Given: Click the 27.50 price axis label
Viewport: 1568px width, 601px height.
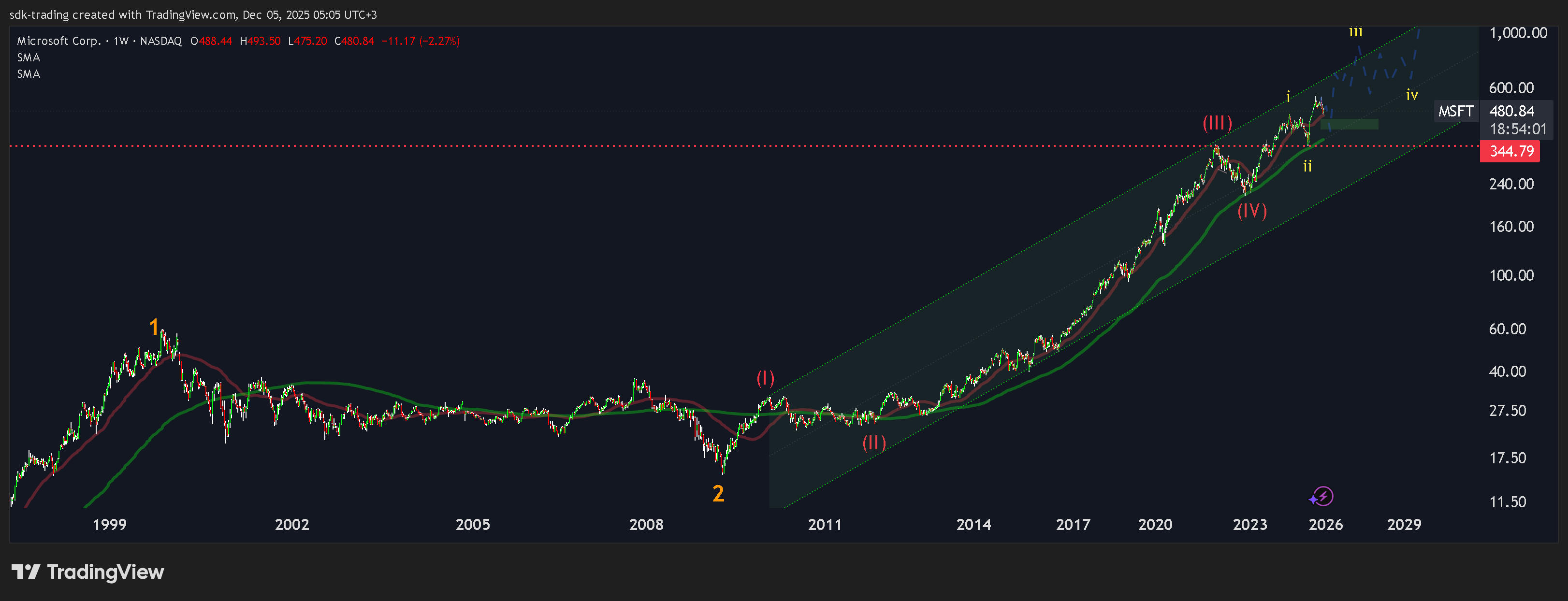Looking at the screenshot, I should pyautogui.click(x=1508, y=410).
